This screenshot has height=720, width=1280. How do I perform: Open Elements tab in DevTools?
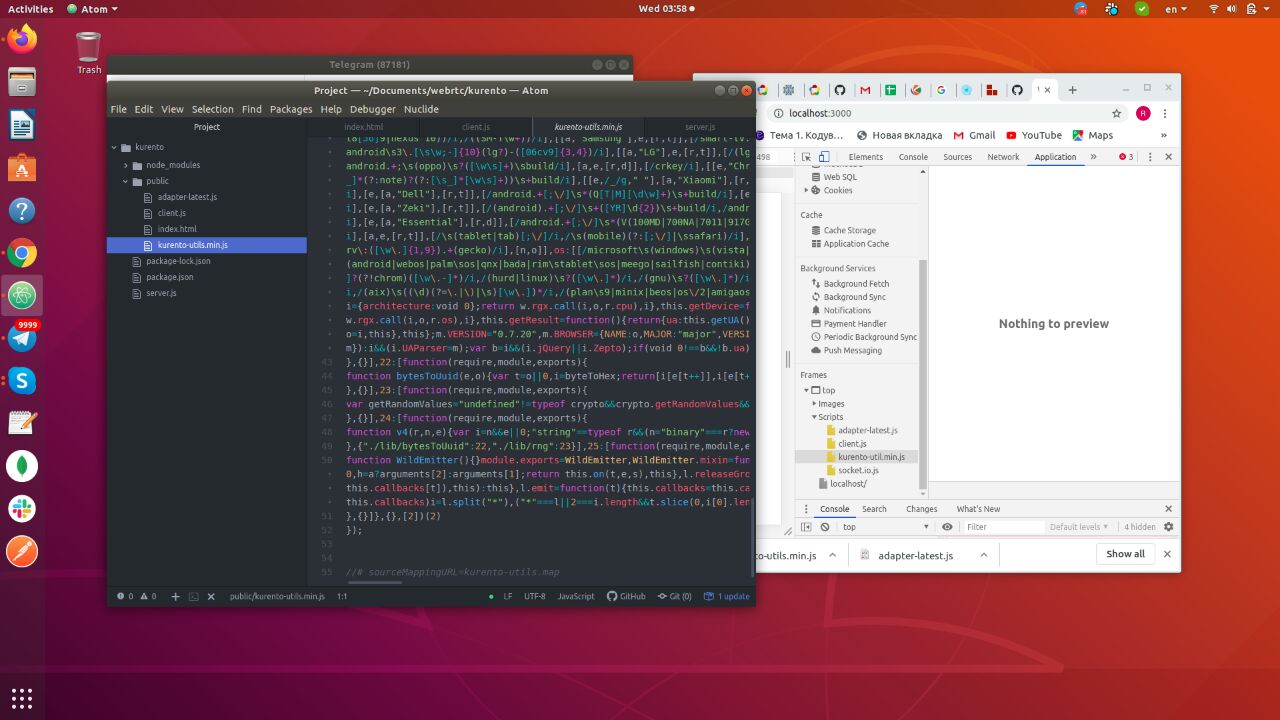pyautogui.click(x=865, y=157)
